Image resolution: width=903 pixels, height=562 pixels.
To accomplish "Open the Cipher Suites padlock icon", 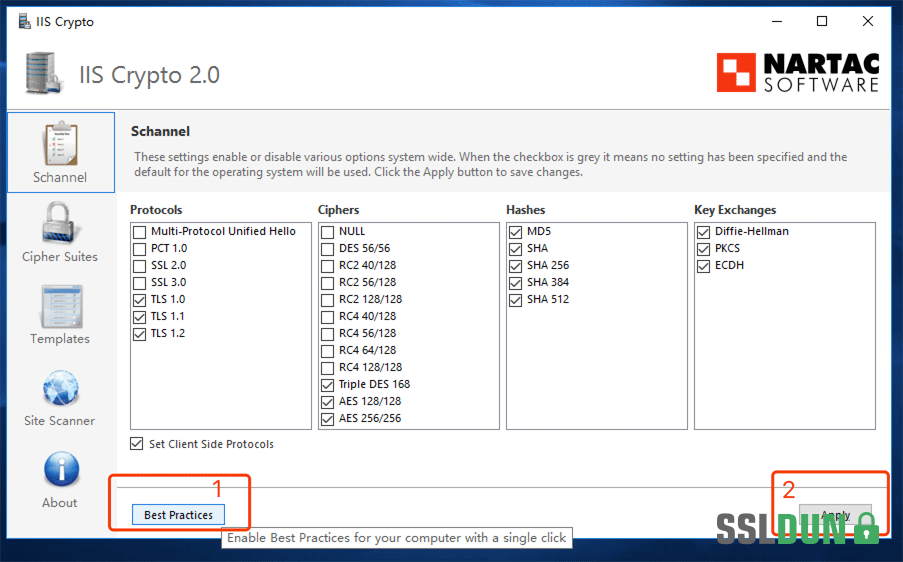I will pyautogui.click(x=60, y=223).
